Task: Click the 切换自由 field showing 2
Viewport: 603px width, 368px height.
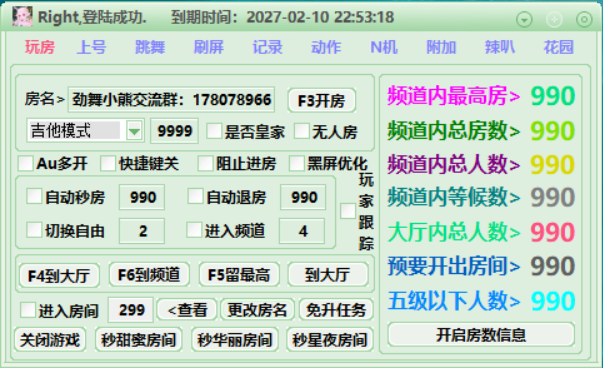Action: coord(142,231)
